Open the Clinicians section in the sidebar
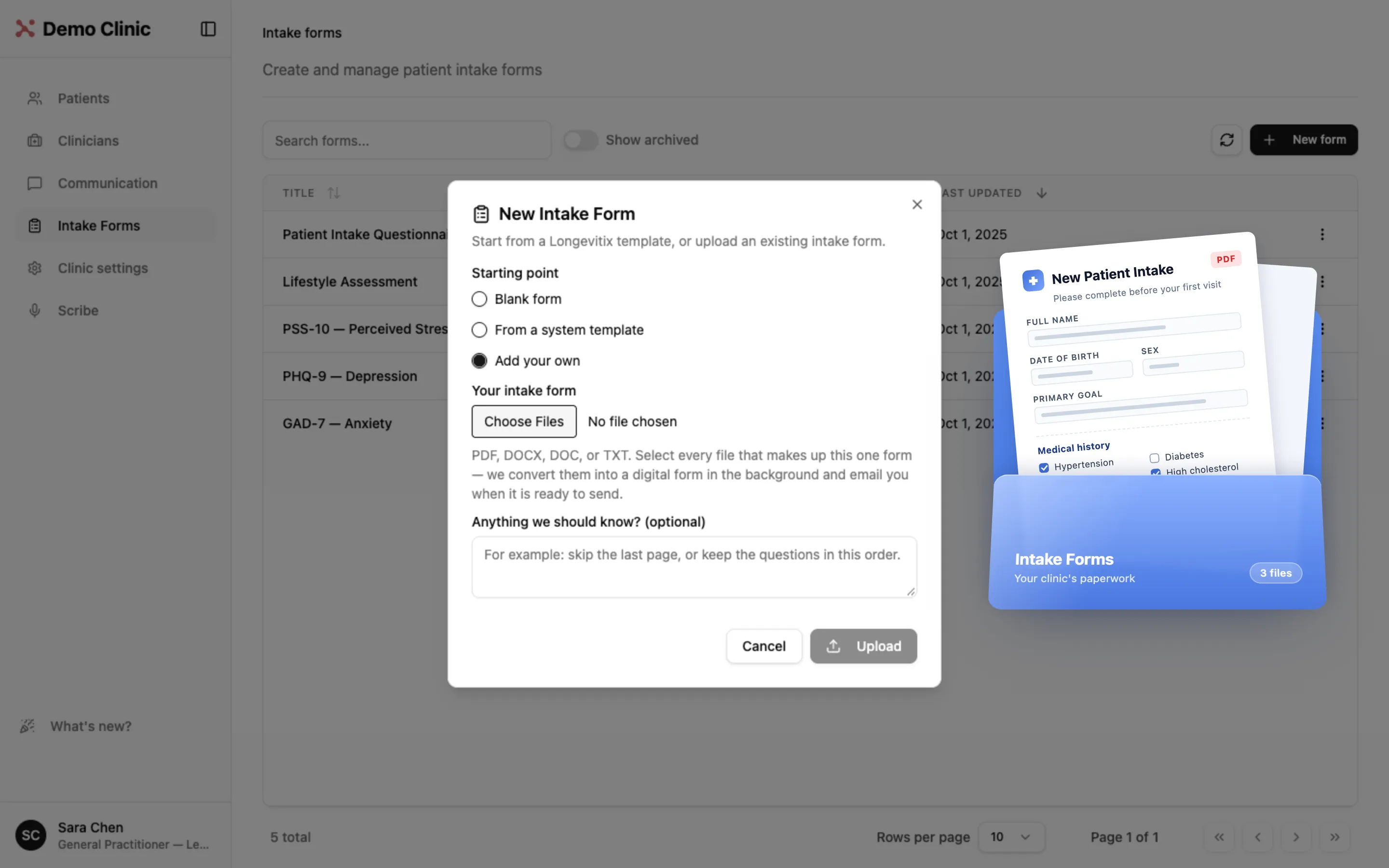Screen dimensions: 1389x868 click(115, 141)
